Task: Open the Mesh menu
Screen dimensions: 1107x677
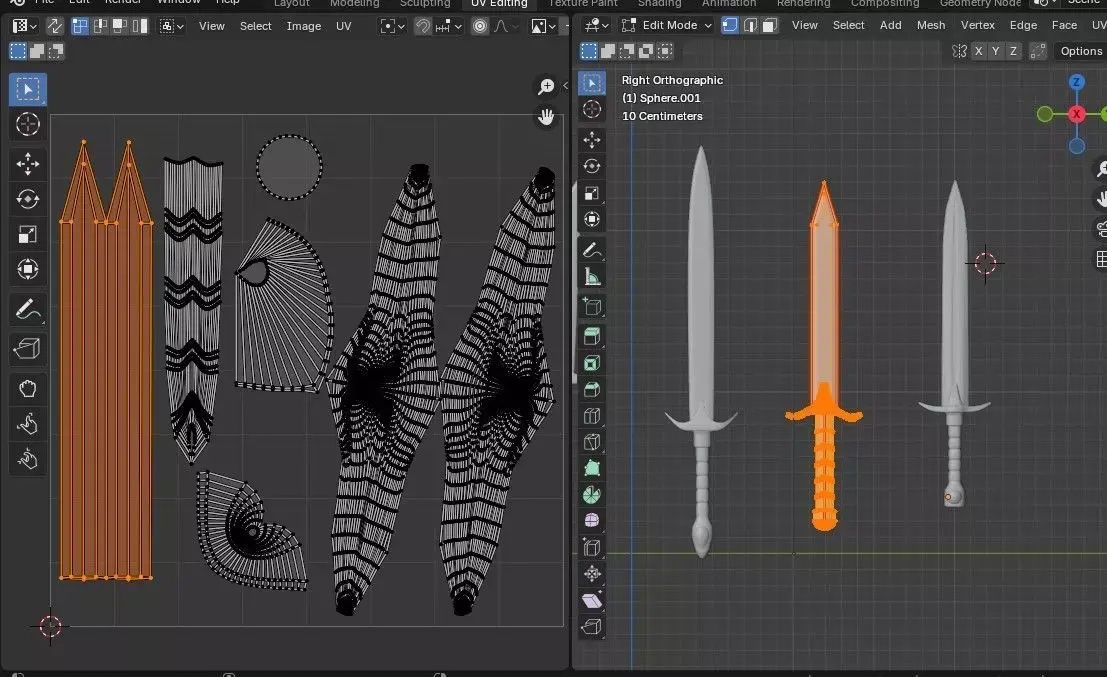Action: (931, 25)
